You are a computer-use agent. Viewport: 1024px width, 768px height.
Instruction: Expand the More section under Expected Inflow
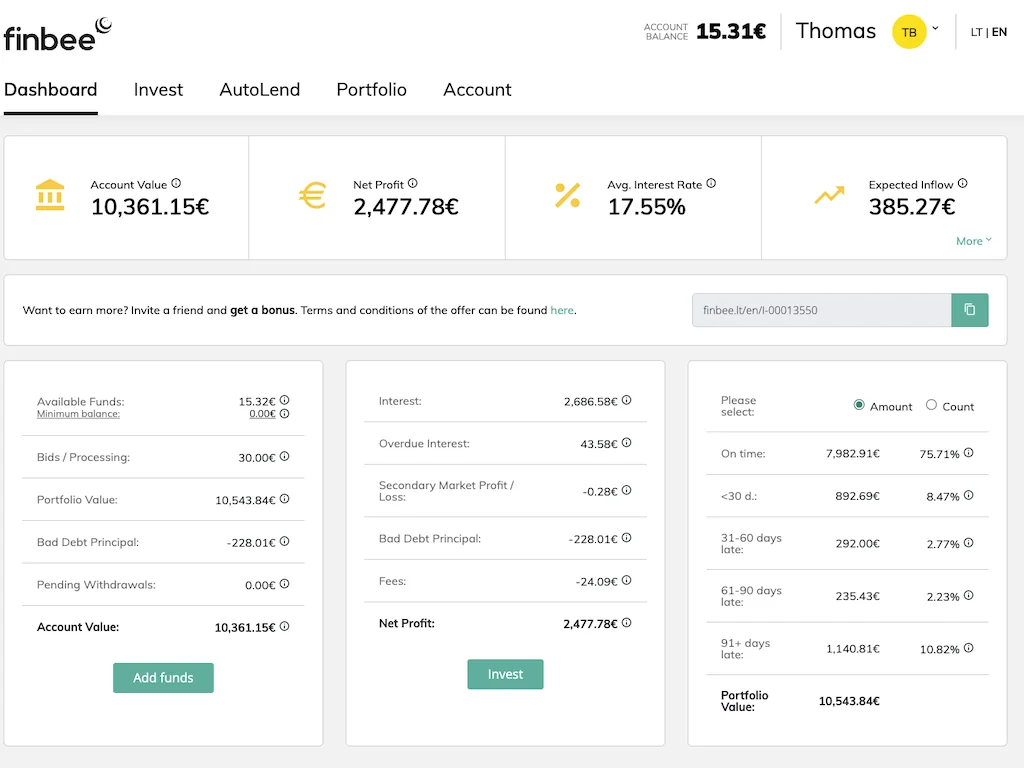coord(974,241)
